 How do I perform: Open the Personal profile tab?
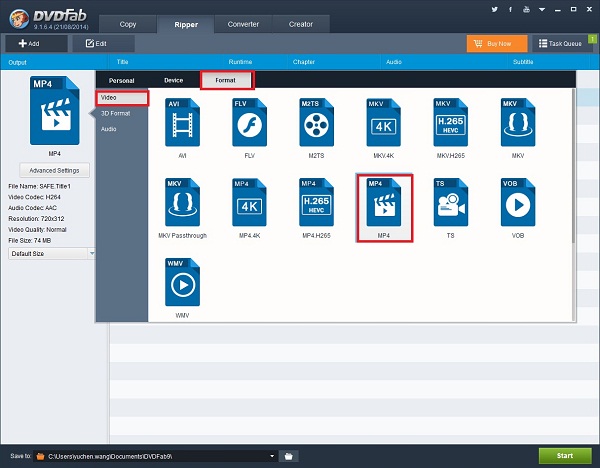[121, 80]
